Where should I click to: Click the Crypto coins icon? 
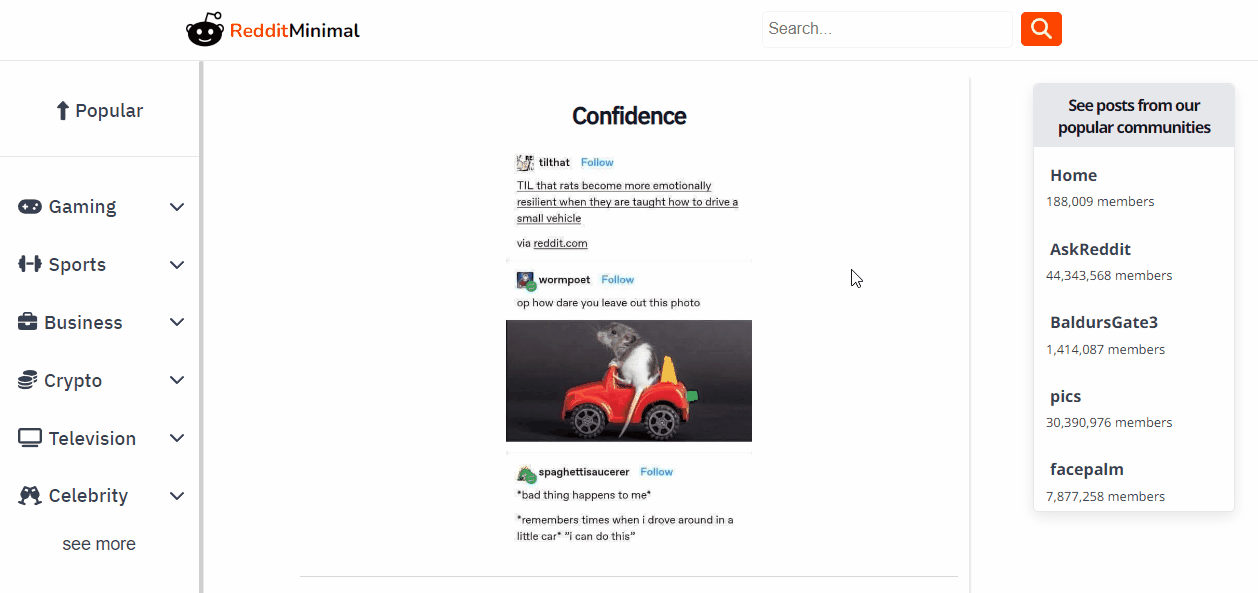pyautogui.click(x=28, y=381)
